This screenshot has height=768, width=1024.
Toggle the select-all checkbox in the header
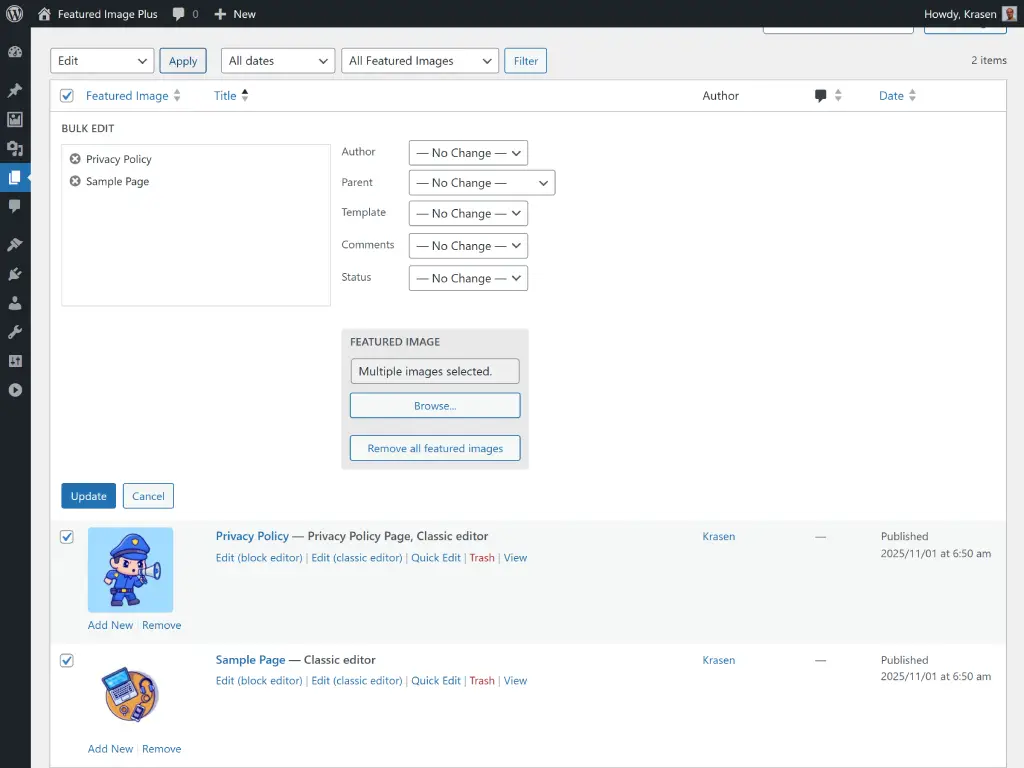pos(66,95)
